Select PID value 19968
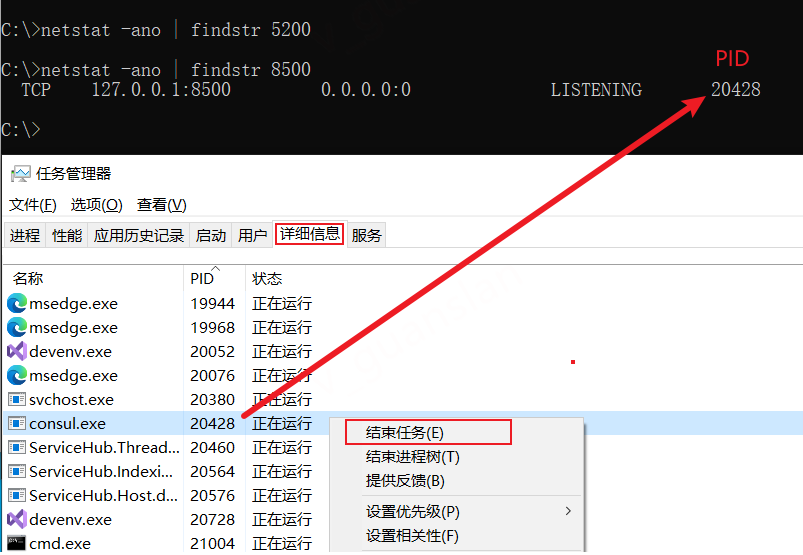The image size is (803, 555). coord(213,328)
